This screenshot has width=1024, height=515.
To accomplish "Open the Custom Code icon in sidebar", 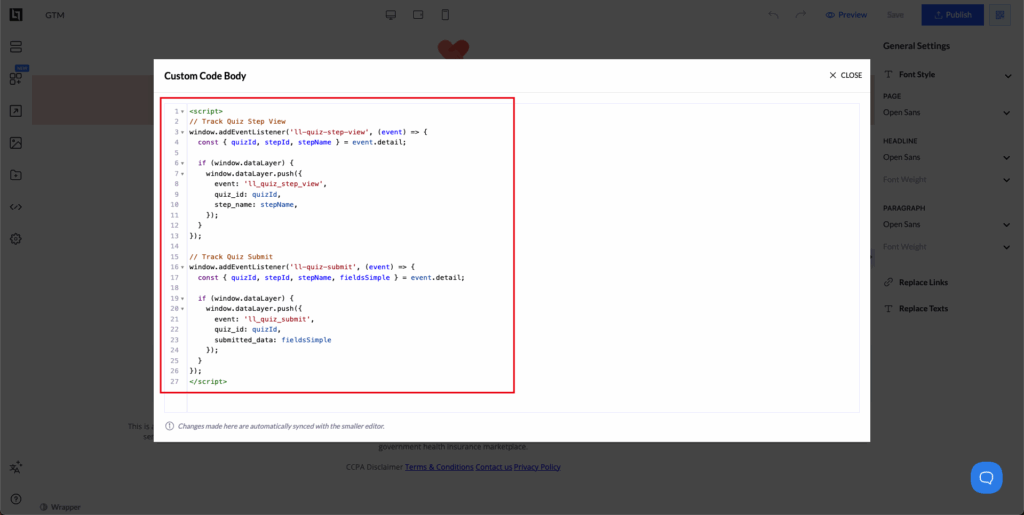I will 16,207.
